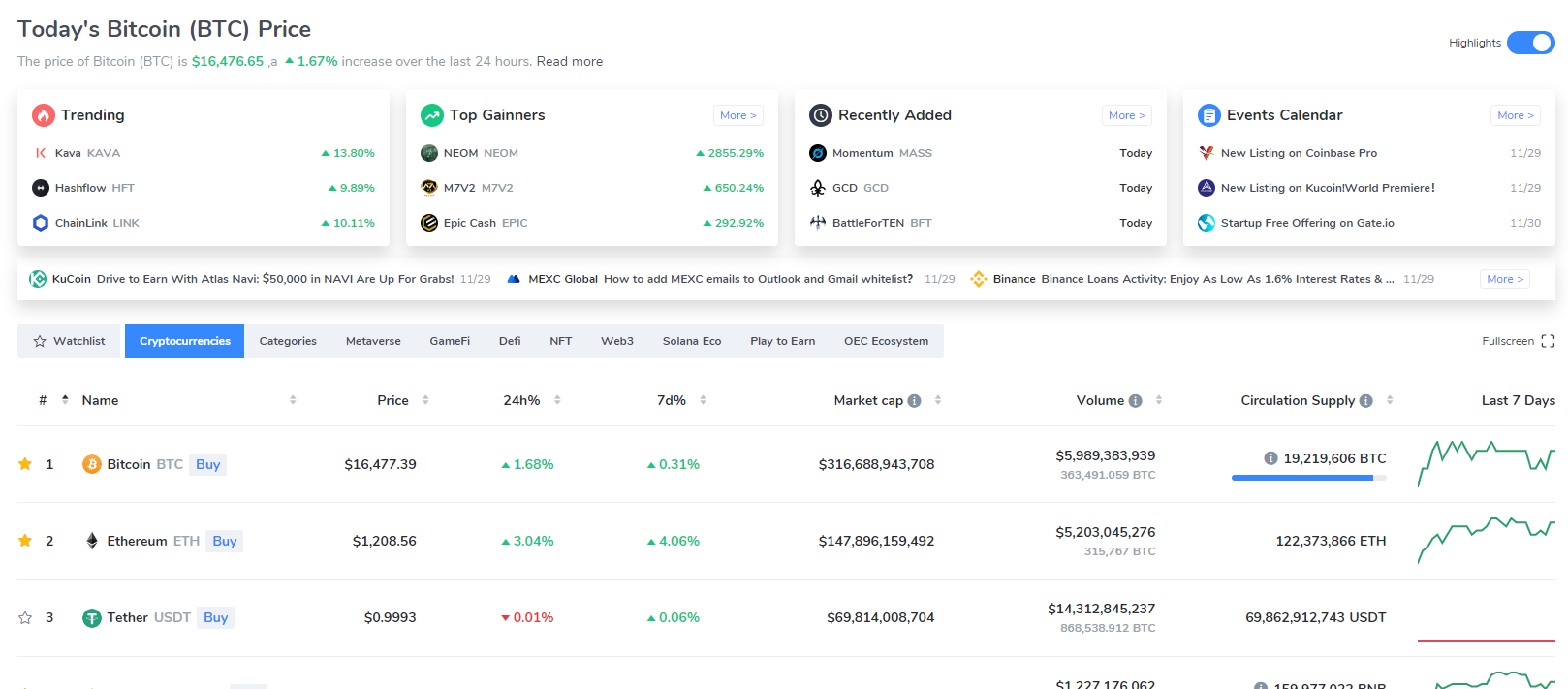Viewport: 1568px width, 689px height.
Task: Show Volume info tooltip icon
Action: point(1136,401)
